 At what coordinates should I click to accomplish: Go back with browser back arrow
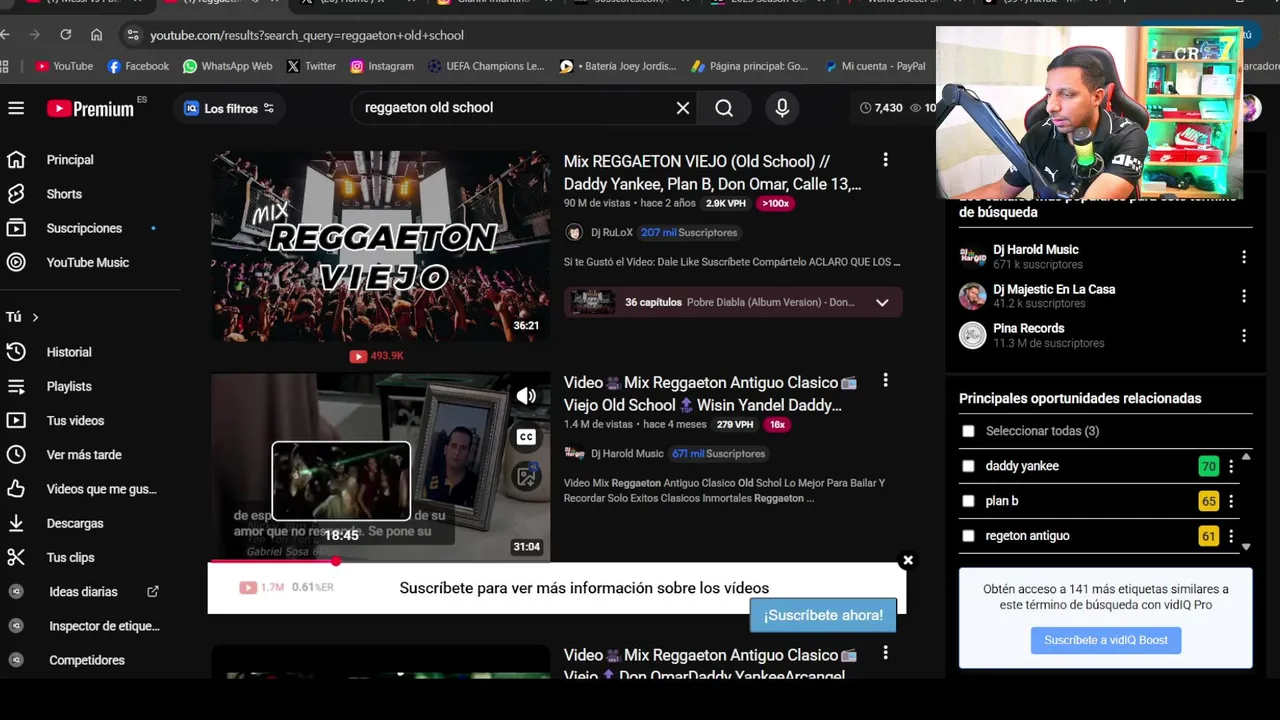pos(6,35)
